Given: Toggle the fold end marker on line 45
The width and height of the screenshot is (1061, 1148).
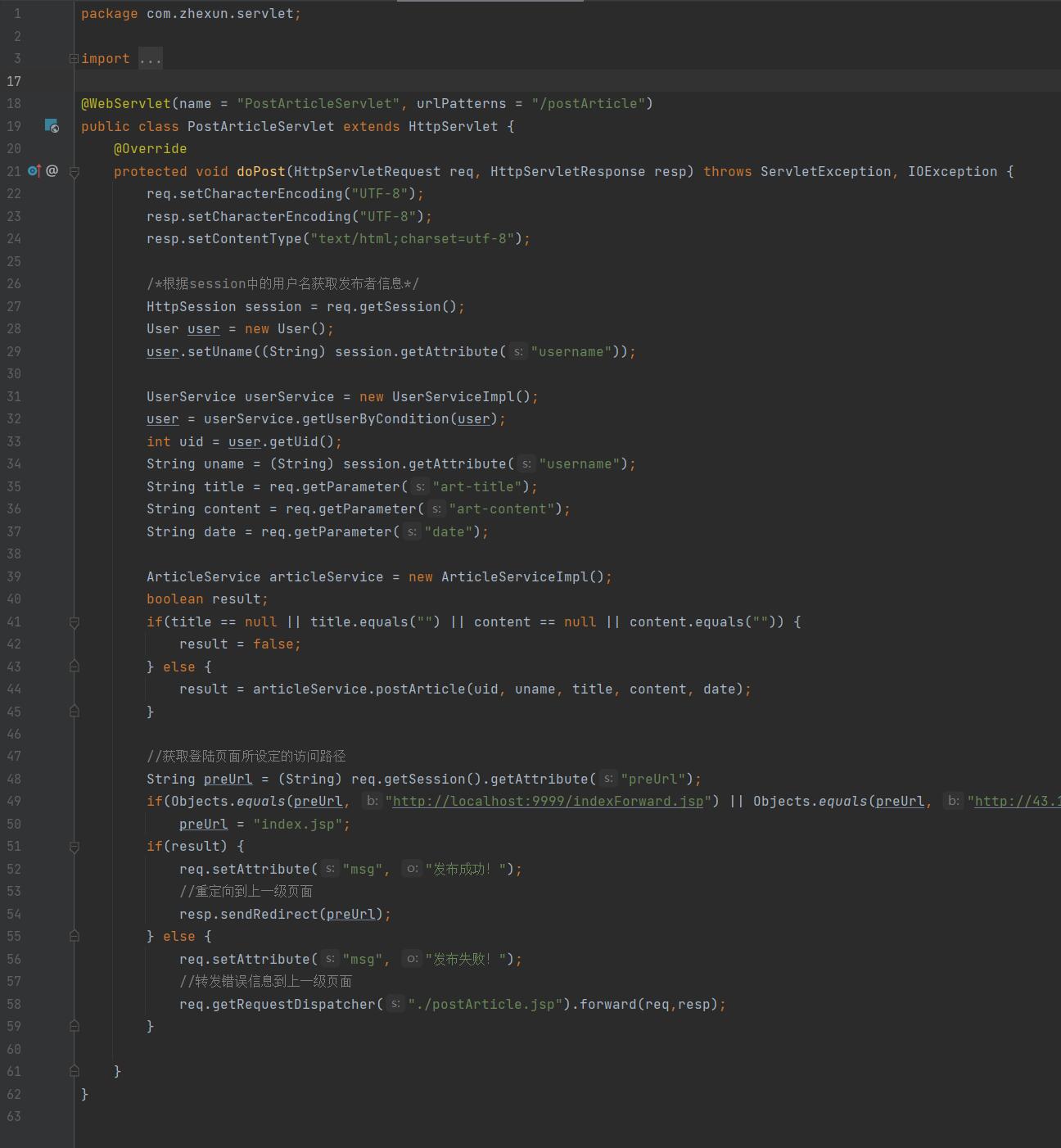Looking at the screenshot, I should 74,712.
